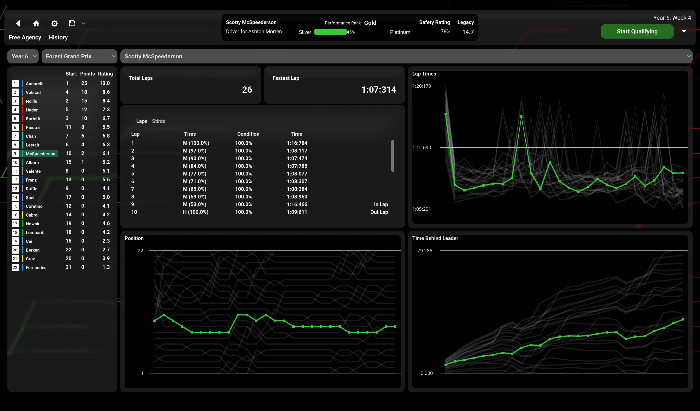Click the save game icon
The image size is (700, 411).
click(72, 22)
